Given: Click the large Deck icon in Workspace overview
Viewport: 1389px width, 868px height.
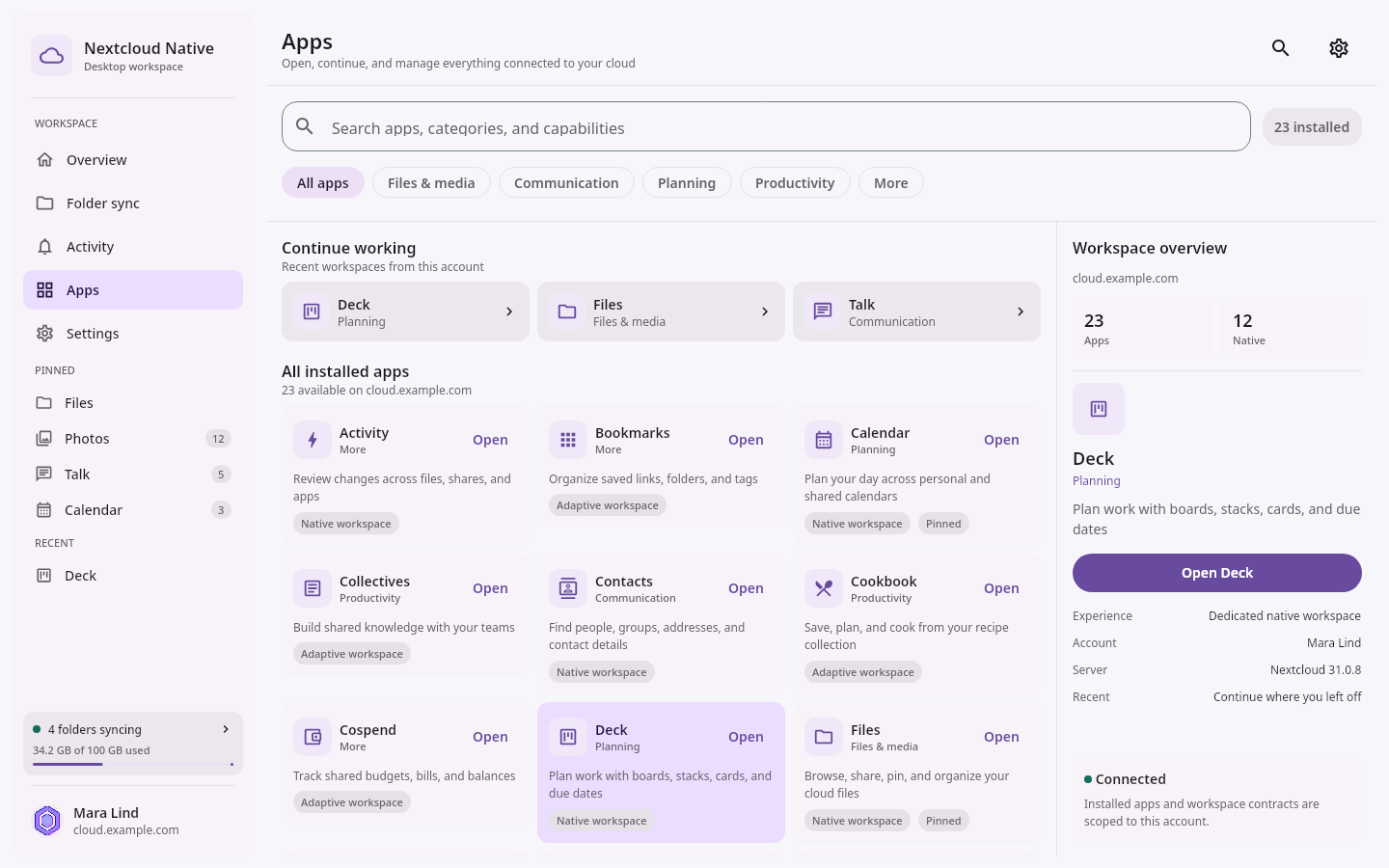Looking at the screenshot, I should (x=1099, y=409).
